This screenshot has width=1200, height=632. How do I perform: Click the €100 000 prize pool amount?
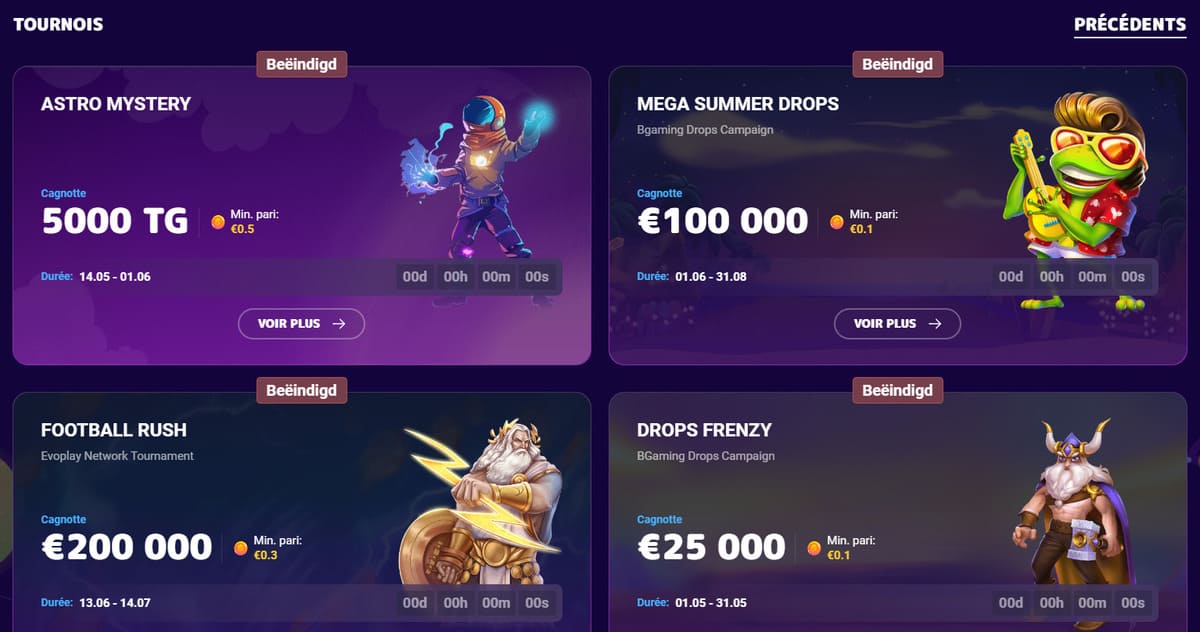click(x=723, y=221)
